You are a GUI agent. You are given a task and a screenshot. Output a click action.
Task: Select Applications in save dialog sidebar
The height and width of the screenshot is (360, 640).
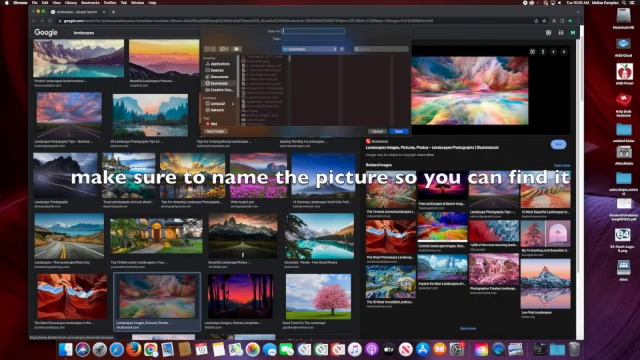tap(220, 64)
